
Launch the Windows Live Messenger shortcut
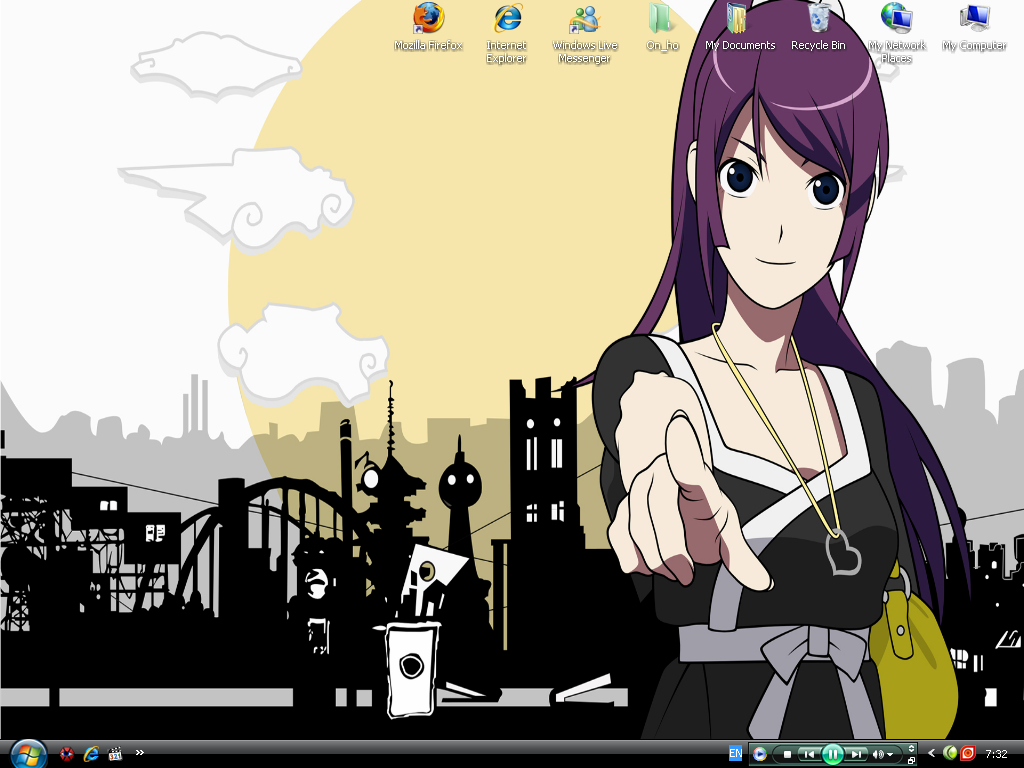point(584,33)
